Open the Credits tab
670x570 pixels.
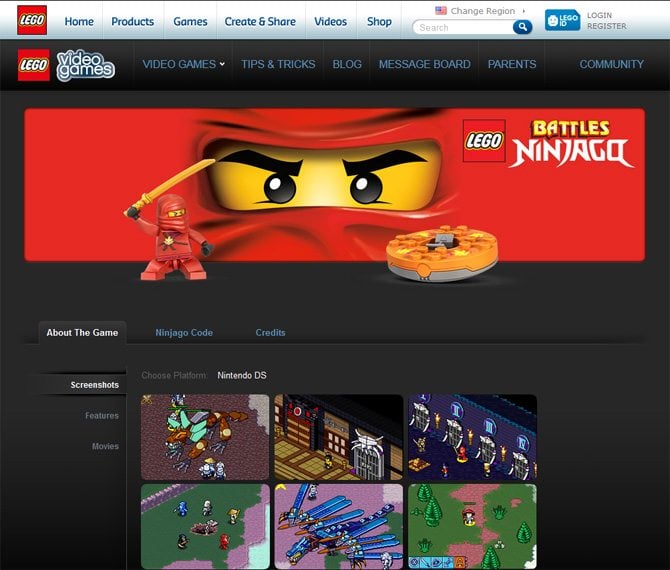tap(270, 332)
